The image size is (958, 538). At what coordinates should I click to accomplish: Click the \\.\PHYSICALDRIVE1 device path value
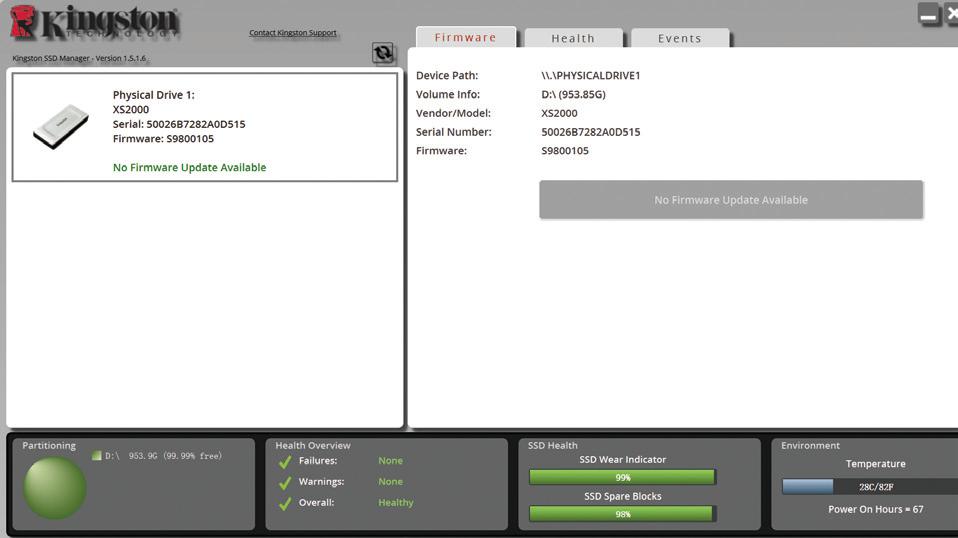point(591,75)
